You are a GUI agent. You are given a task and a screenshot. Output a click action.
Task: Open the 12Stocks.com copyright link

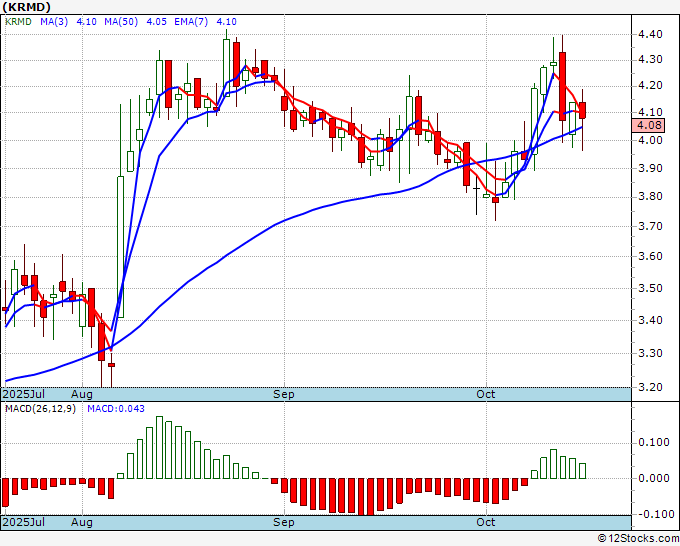[x=638, y=538]
